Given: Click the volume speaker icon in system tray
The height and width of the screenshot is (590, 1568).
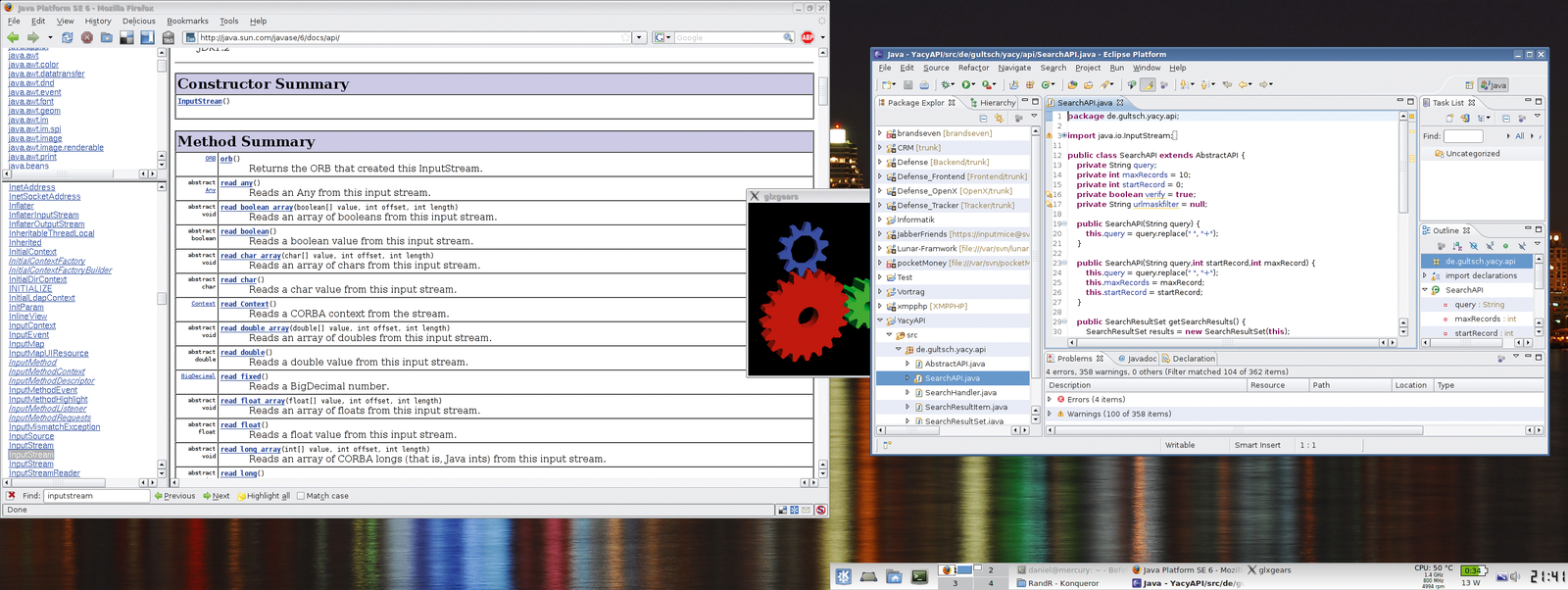Looking at the screenshot, I should [x=1514, y=576].
